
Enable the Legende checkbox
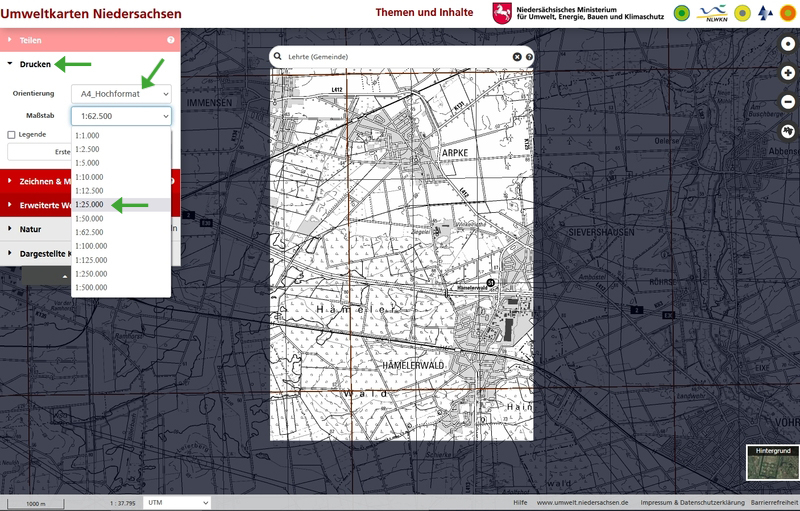pos(12,134)
